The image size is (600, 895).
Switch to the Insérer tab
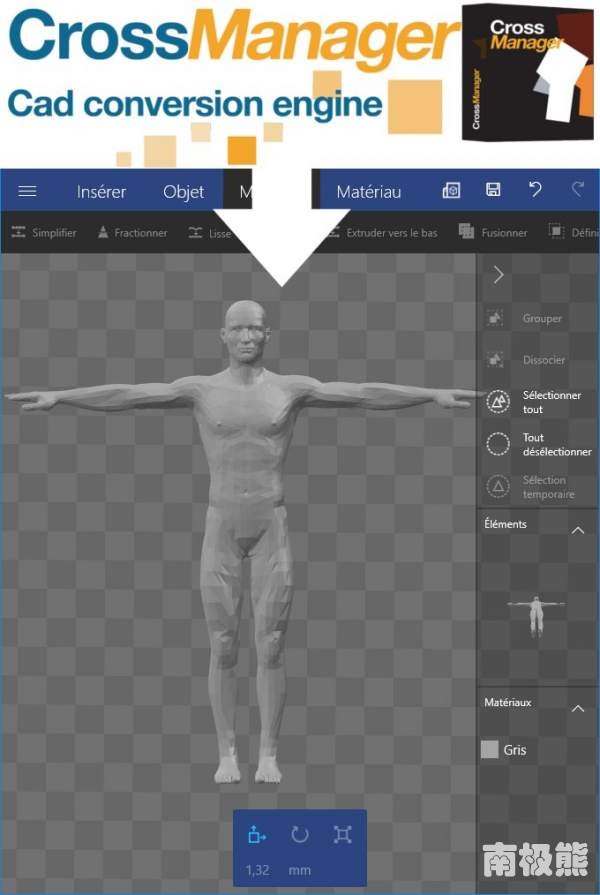pyautogui.click(x=101, y=192)
